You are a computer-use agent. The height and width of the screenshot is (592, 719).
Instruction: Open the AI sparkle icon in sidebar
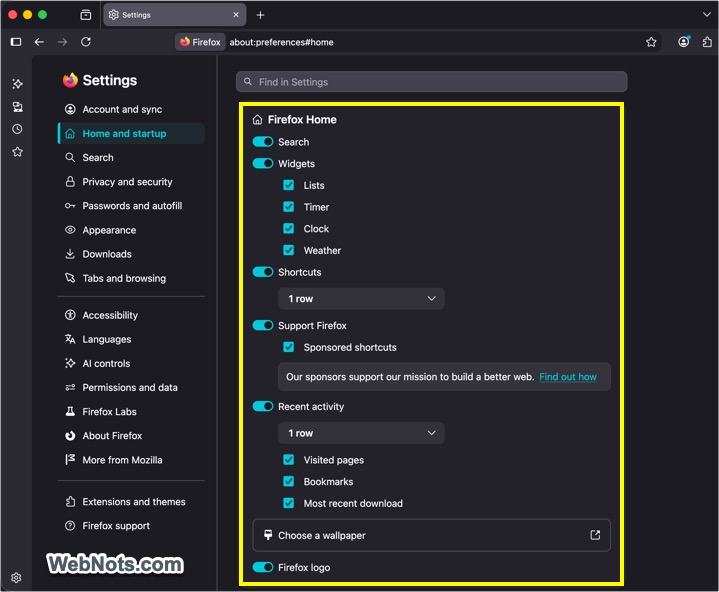(17, 83)
